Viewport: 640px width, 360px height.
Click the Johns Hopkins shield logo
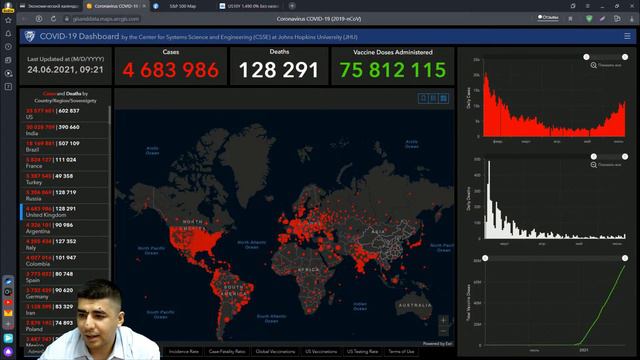pos(29,36)
